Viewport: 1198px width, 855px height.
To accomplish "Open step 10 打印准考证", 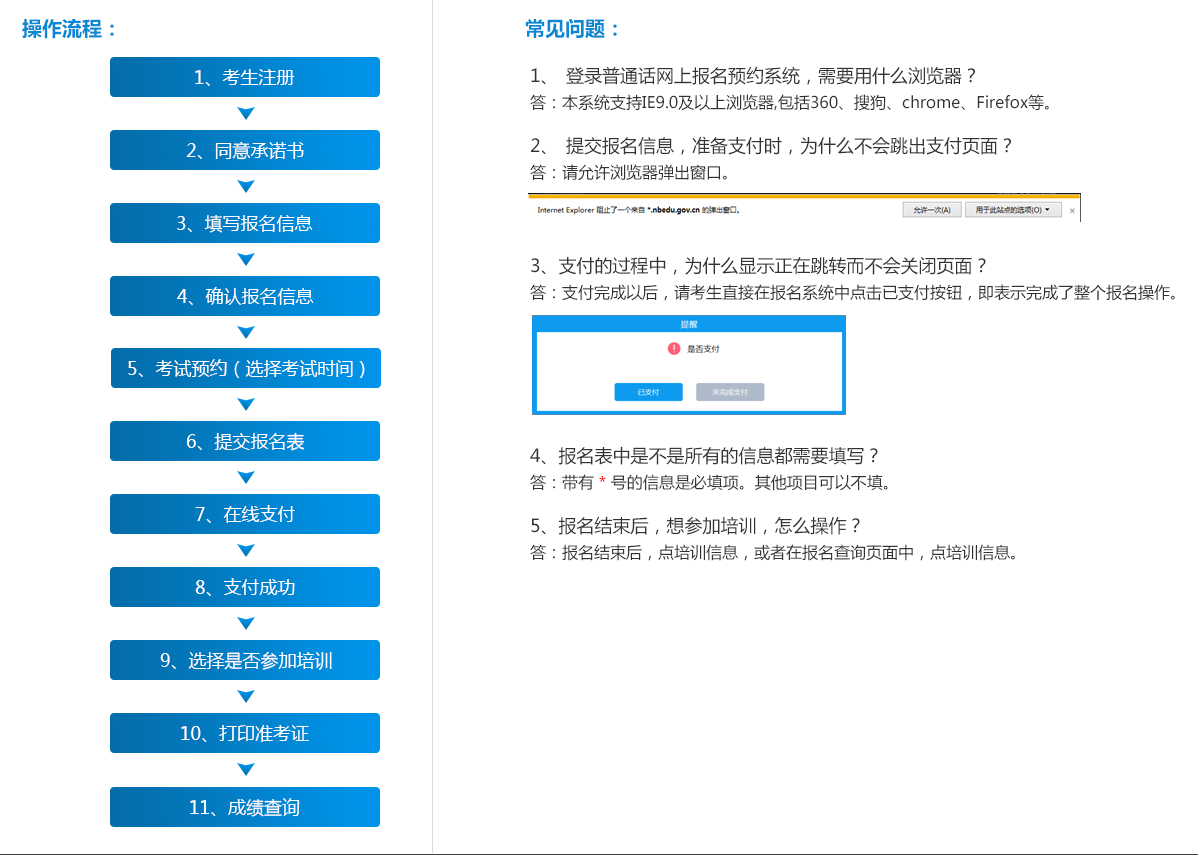I will point(245,733).
